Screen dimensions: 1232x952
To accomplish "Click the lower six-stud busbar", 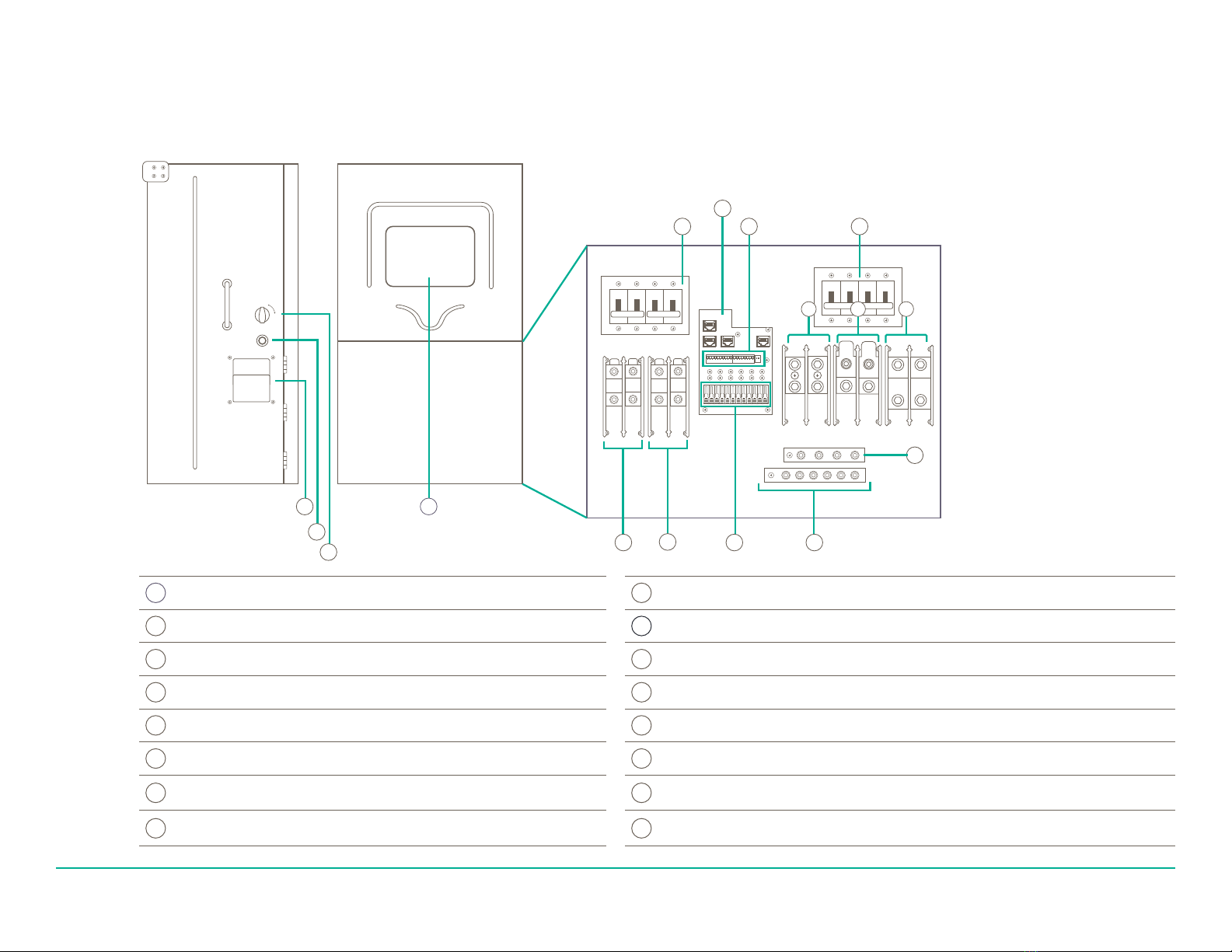I will 815,475.
